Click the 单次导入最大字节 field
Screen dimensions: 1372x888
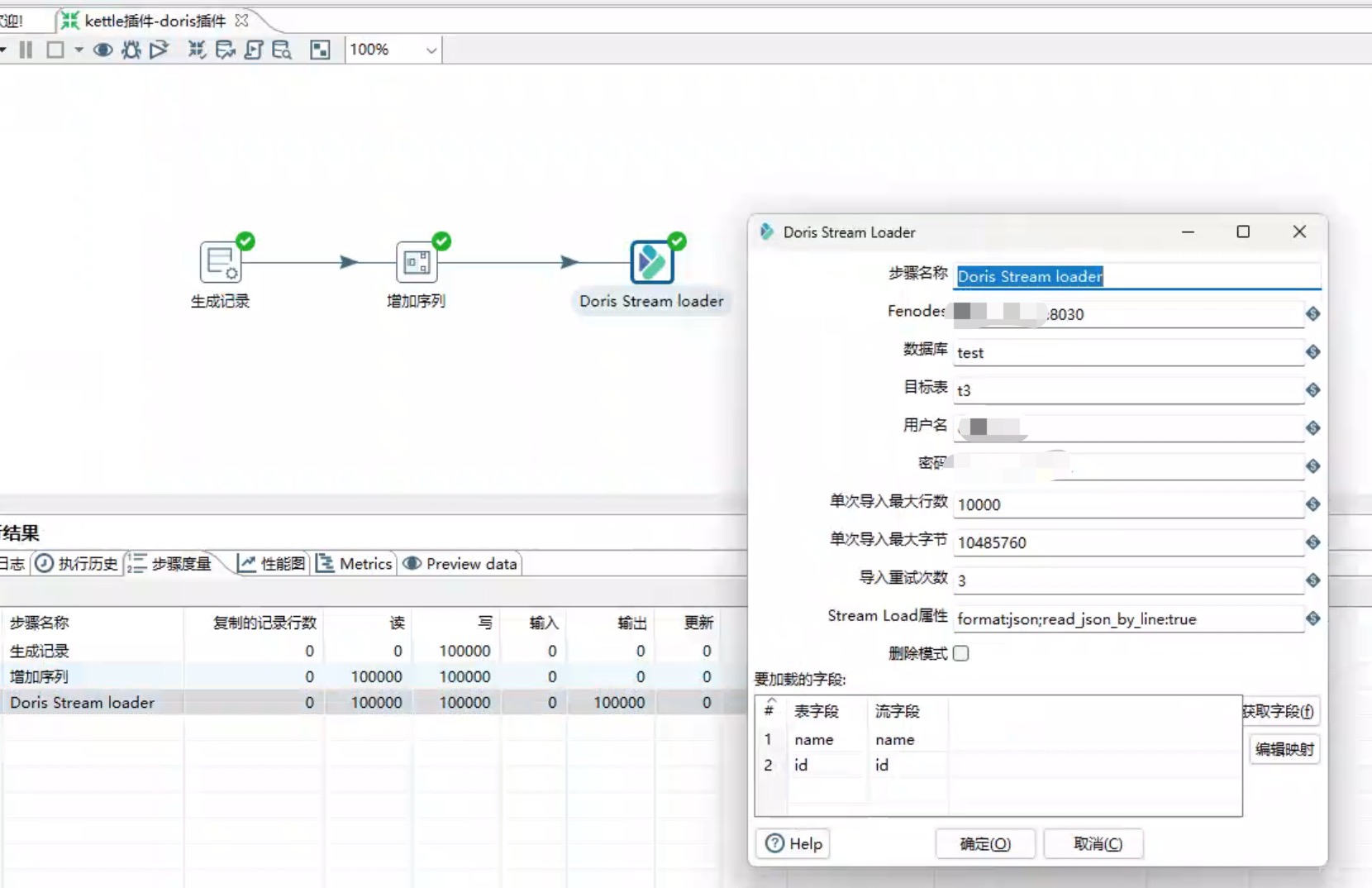[1128, 542]
